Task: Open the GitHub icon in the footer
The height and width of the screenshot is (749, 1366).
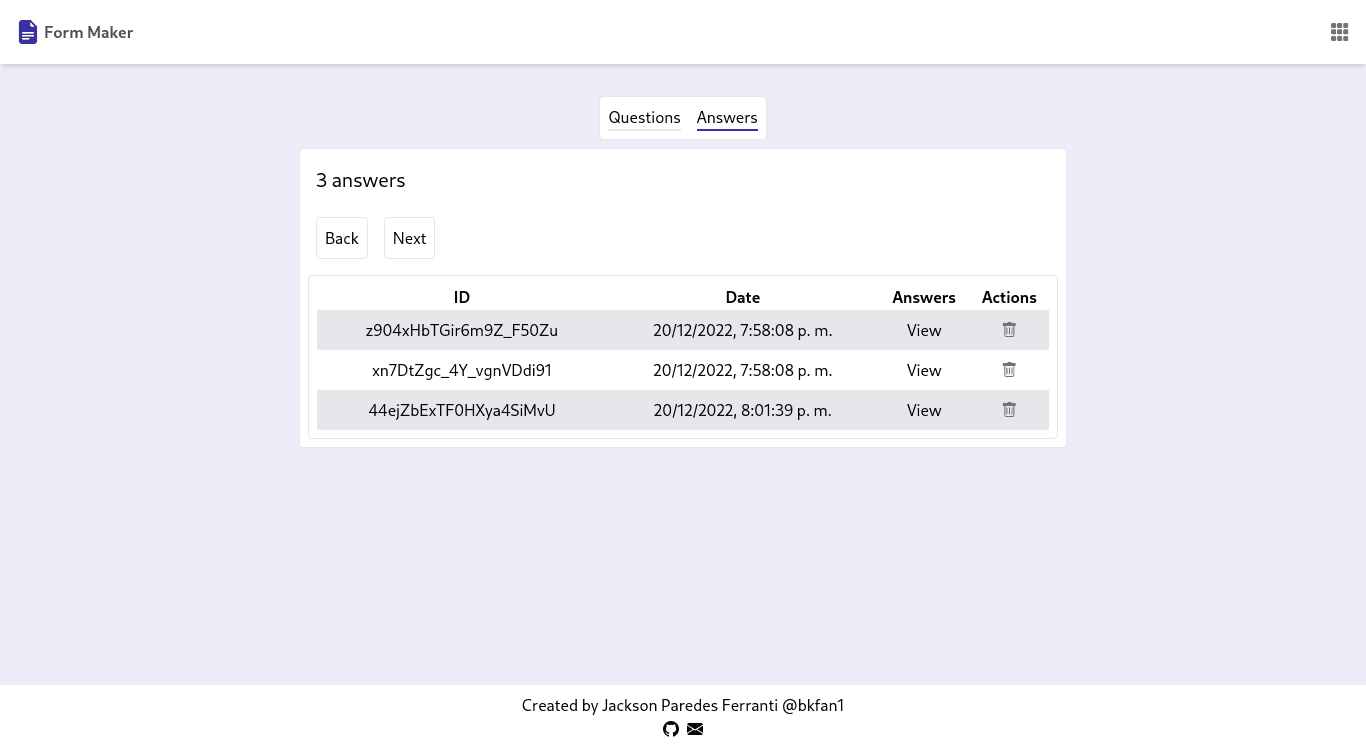Action: [x=671, y=729]
